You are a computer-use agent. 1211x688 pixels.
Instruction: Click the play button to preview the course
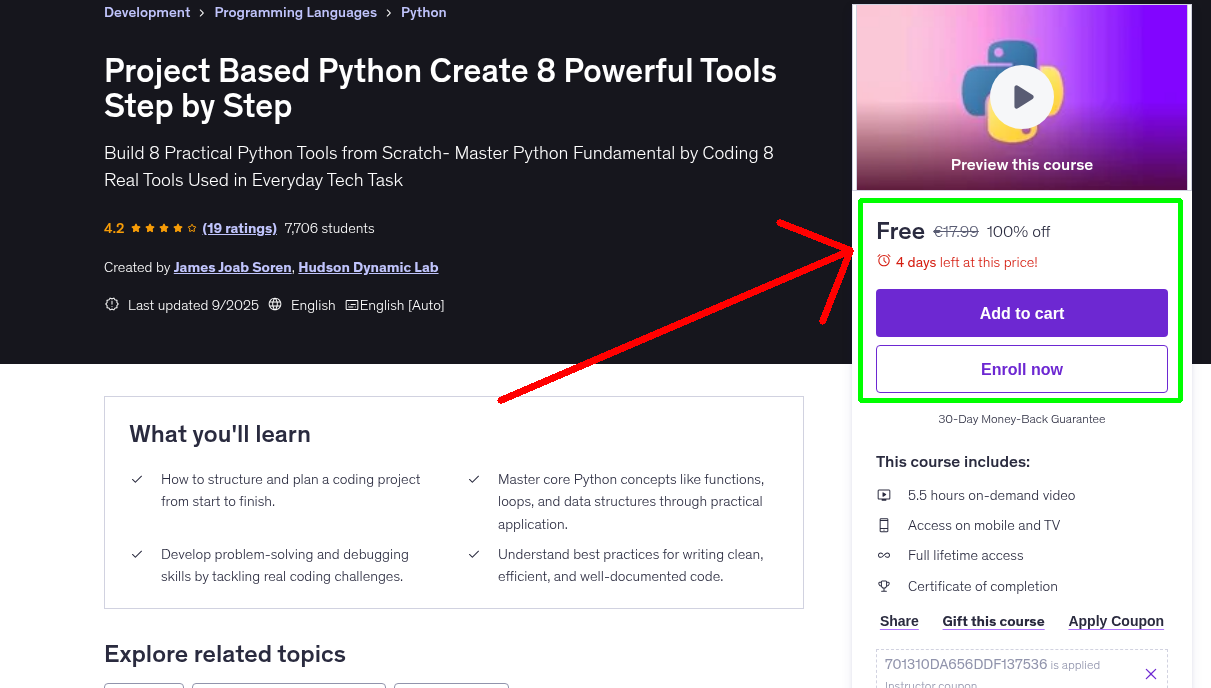click(x=1021, y=95)
